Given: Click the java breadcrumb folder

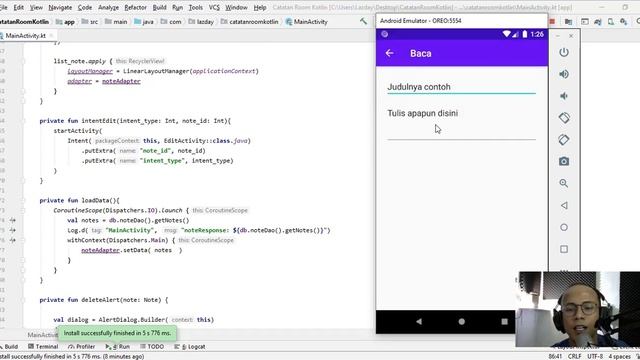Looking at the screenshot, I should point(144,22).
